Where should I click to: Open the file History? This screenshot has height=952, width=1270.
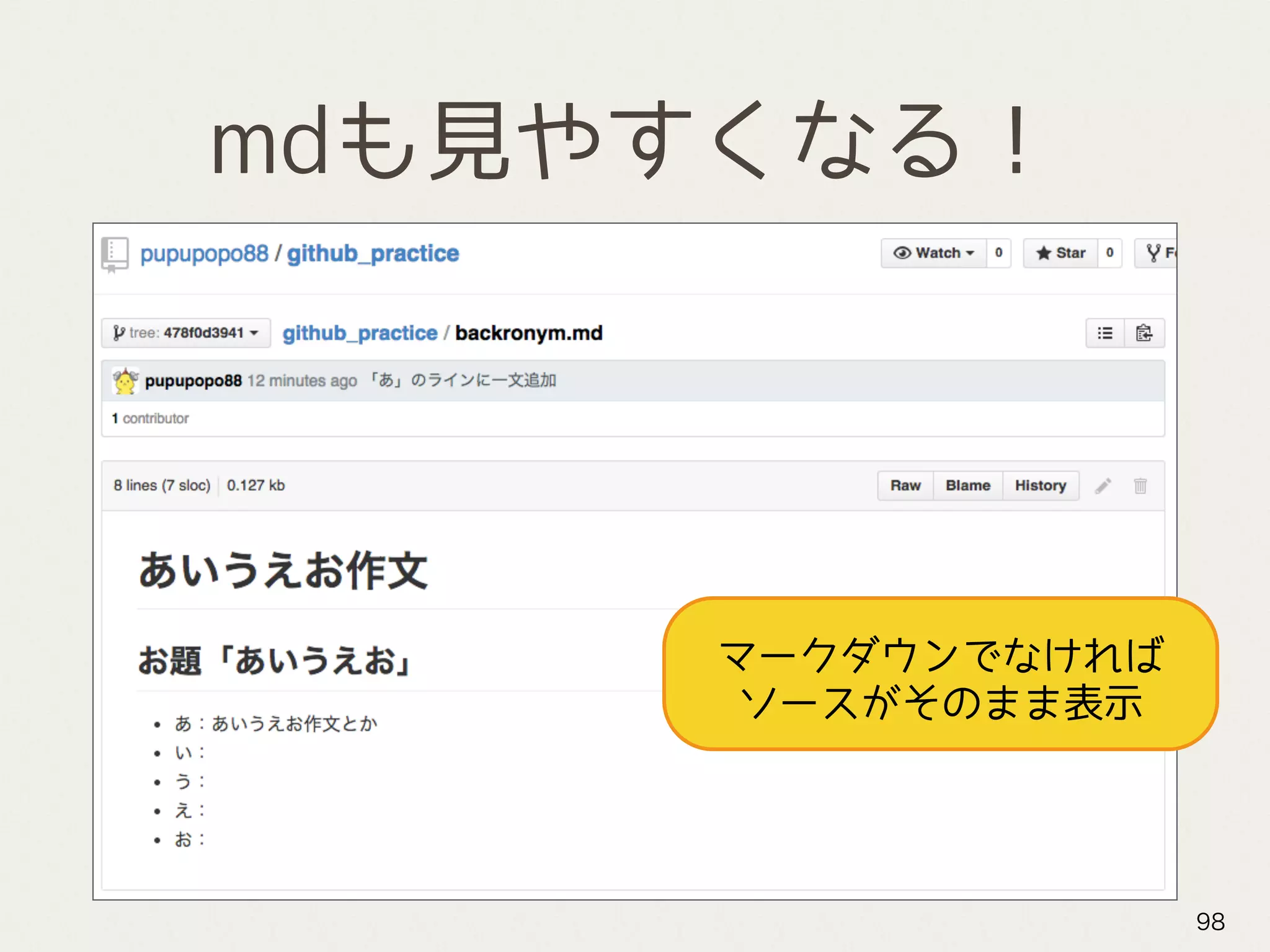(1040, 486)
